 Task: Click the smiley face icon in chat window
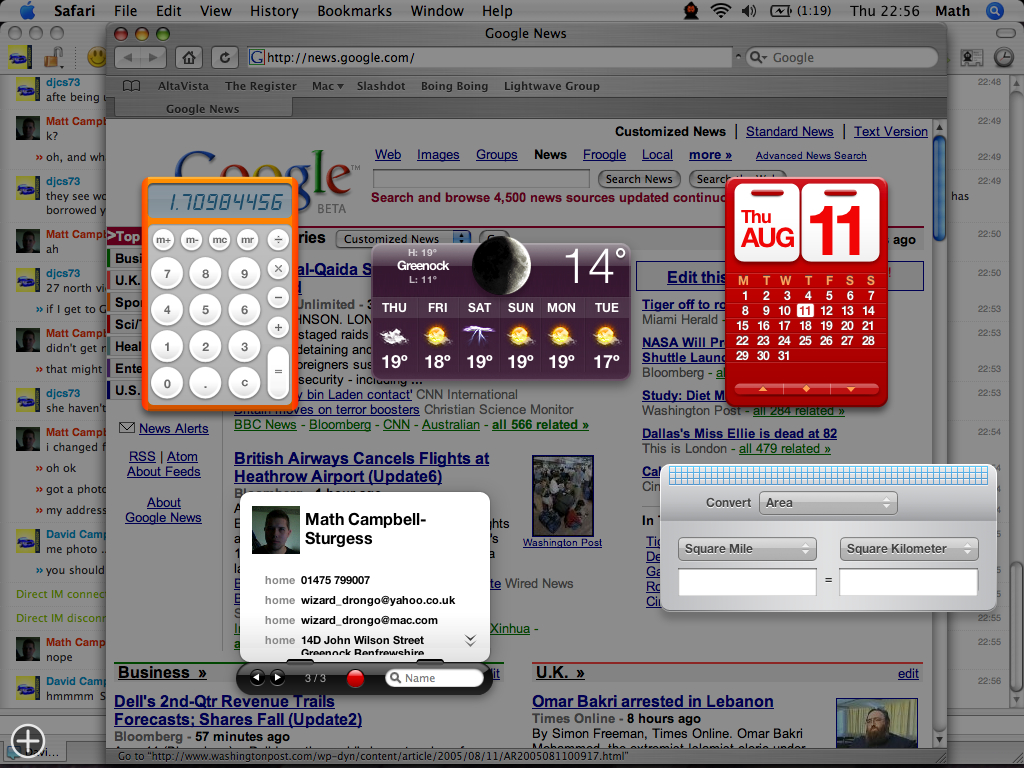point(97,57)
